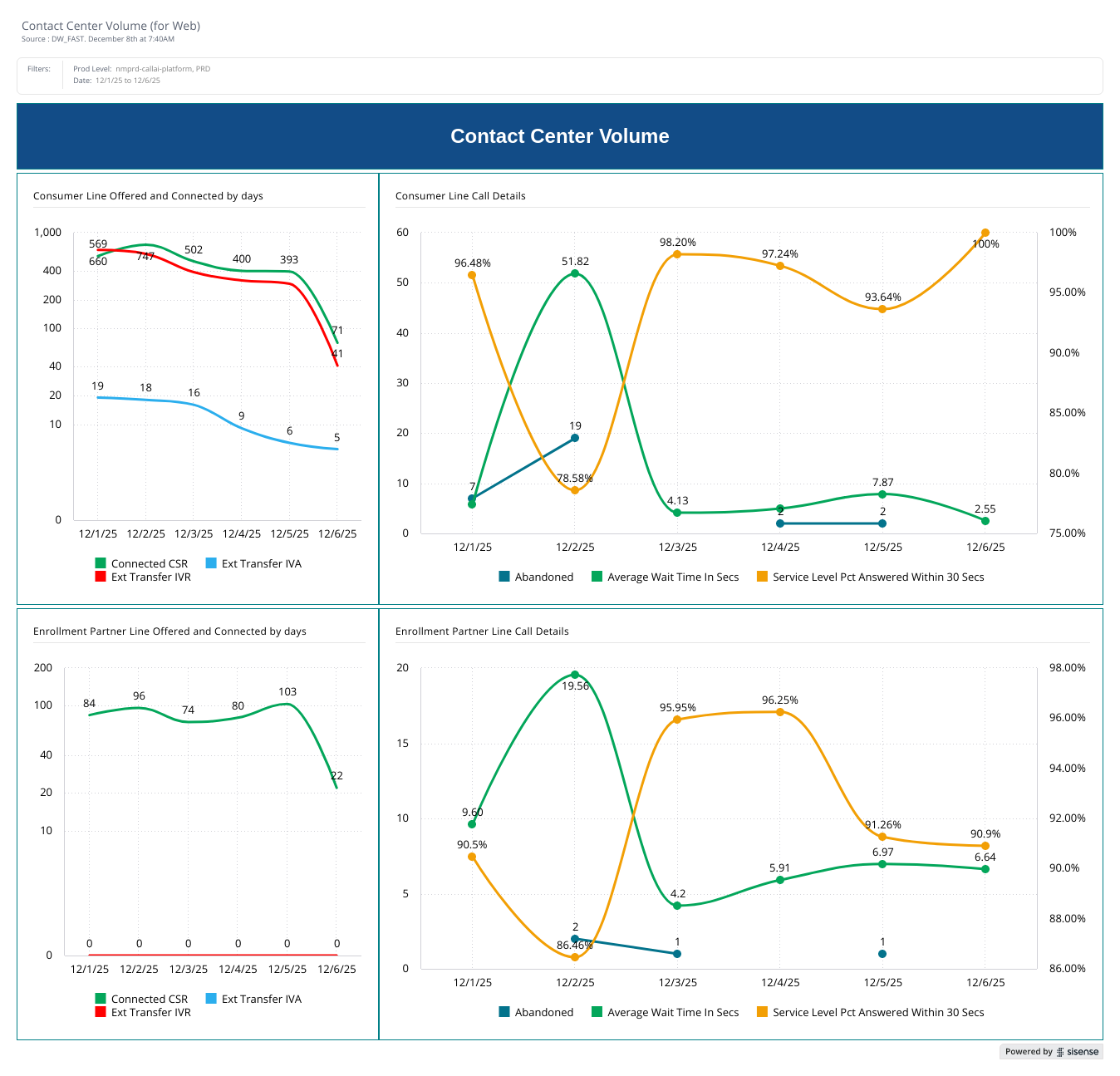Screen dimensions: 1120x1076
Task: Toggle Service Level Pct label in Enrollment Partner Call Details
Action: (877, 1012)
